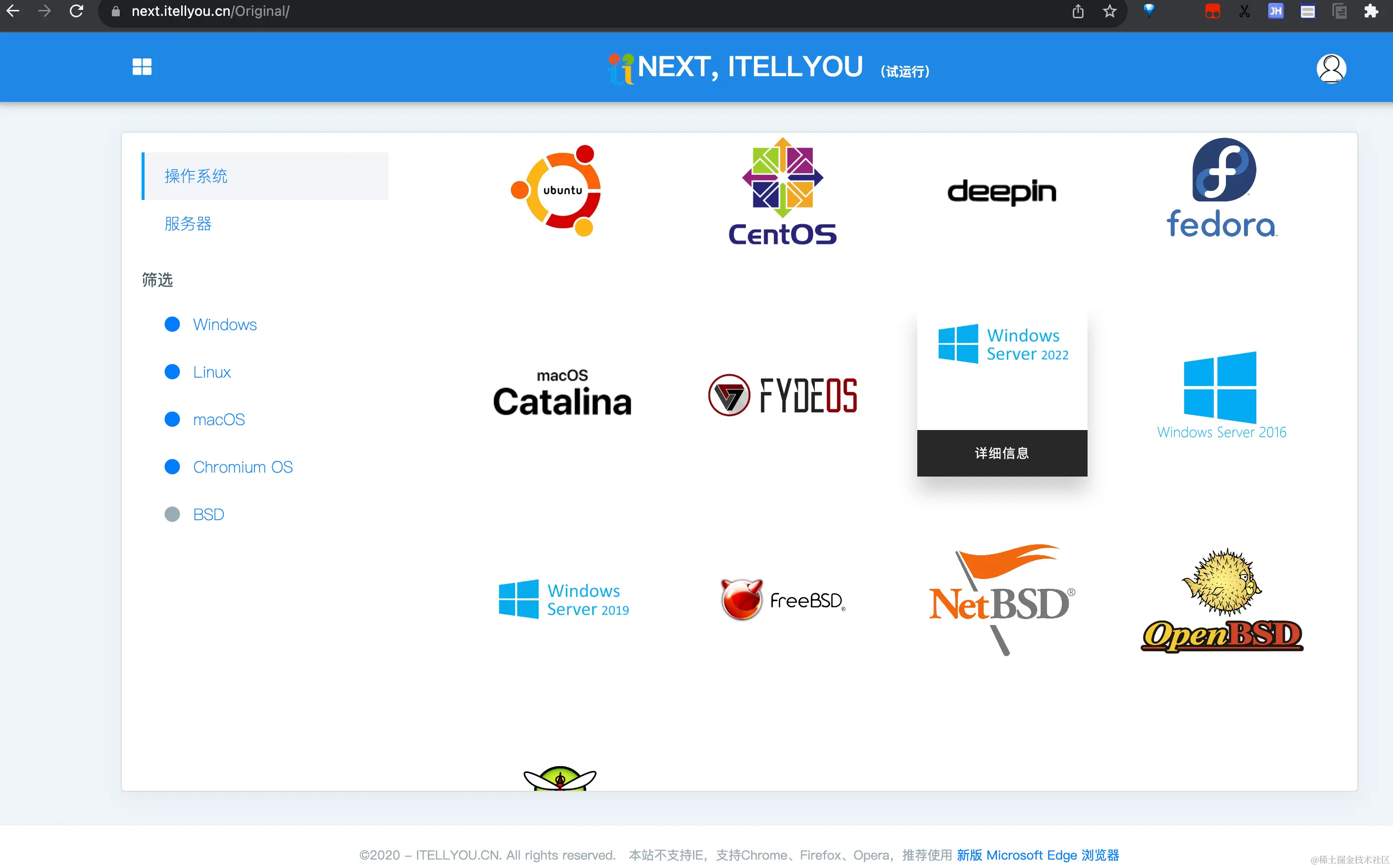
Task: Click the 详细信息 details button
Action: click(1002, 453)
